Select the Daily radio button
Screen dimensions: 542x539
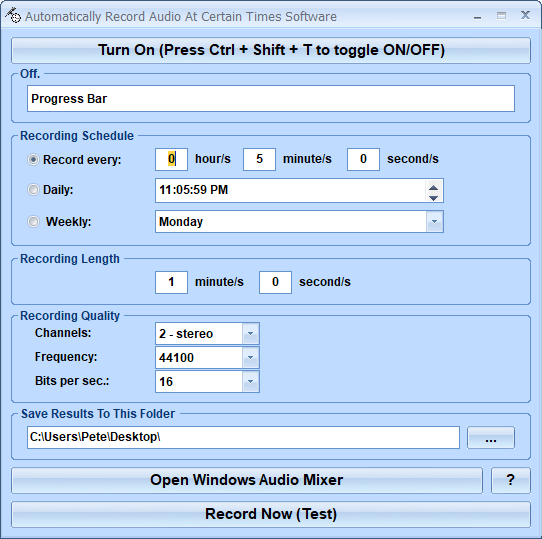click(33, 189)
